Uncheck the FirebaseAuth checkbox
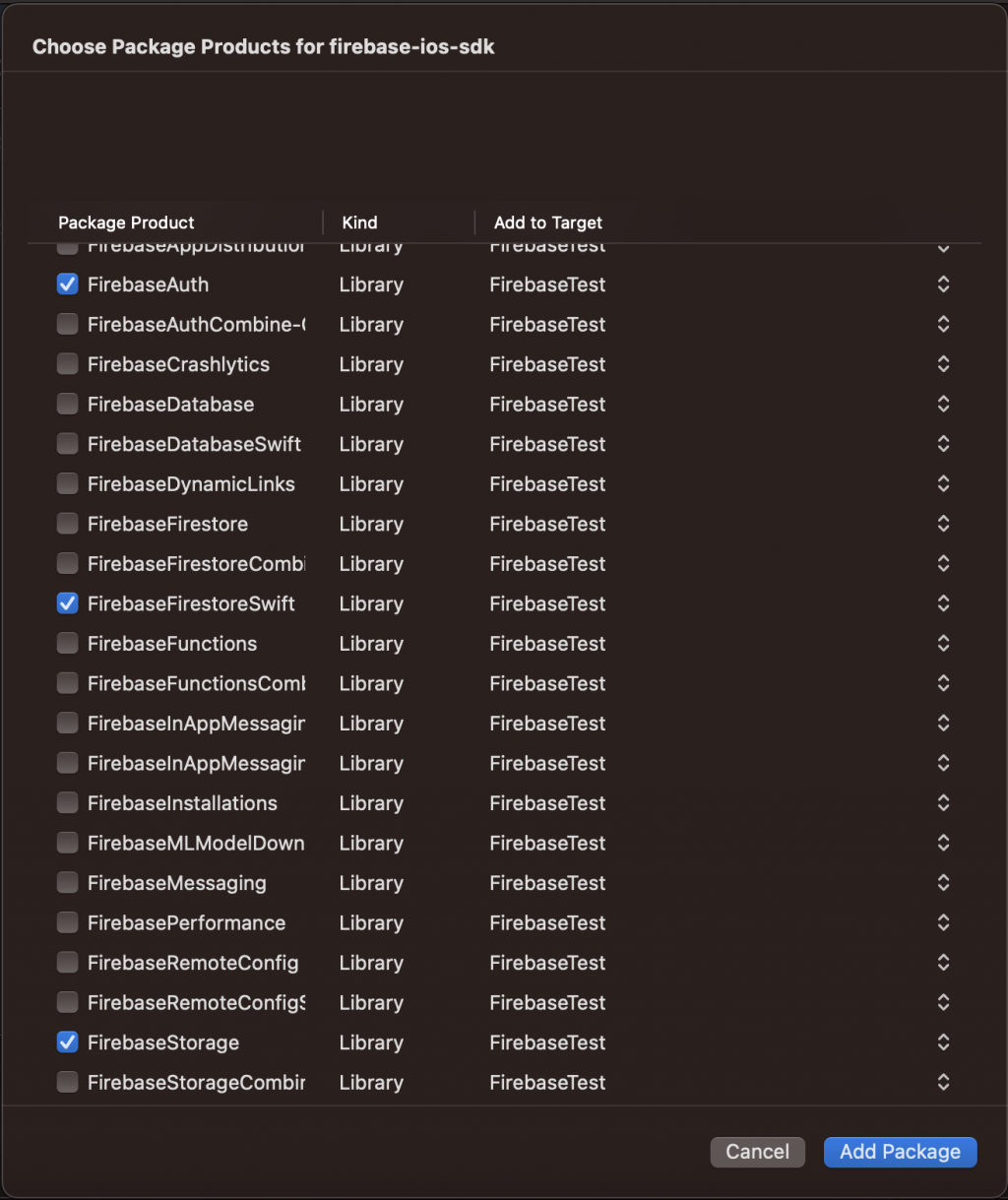Image resolution: width=1008 pixels, height=1200 pixels. pos(67,284)
